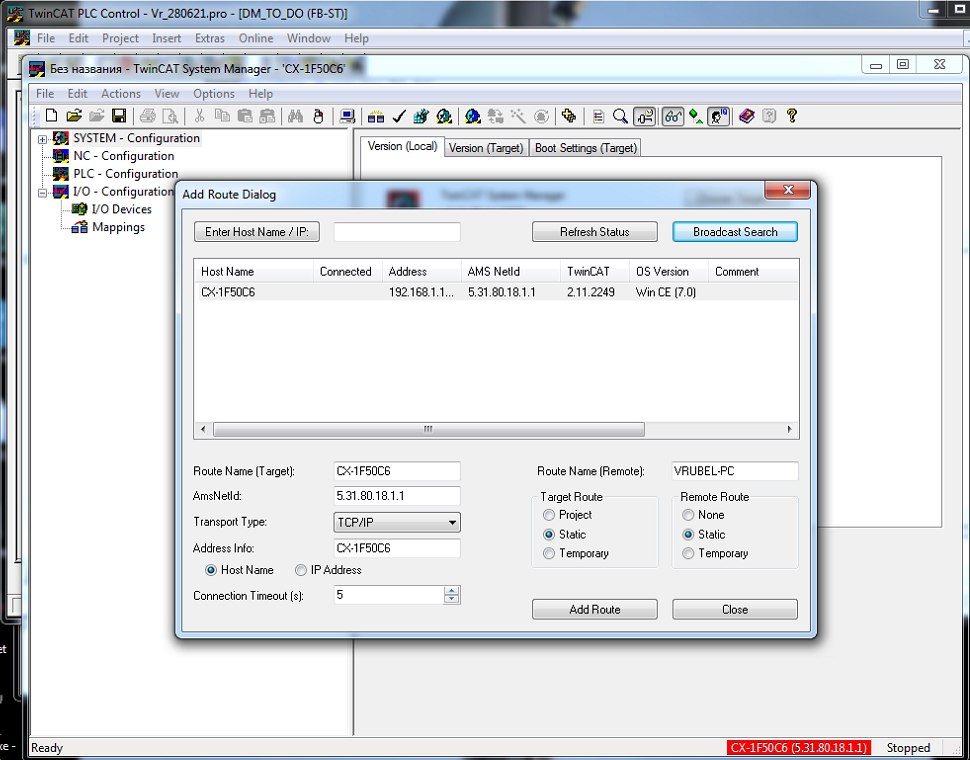
Task: Click the Broadcast Search button
Action: click(735, 232)
